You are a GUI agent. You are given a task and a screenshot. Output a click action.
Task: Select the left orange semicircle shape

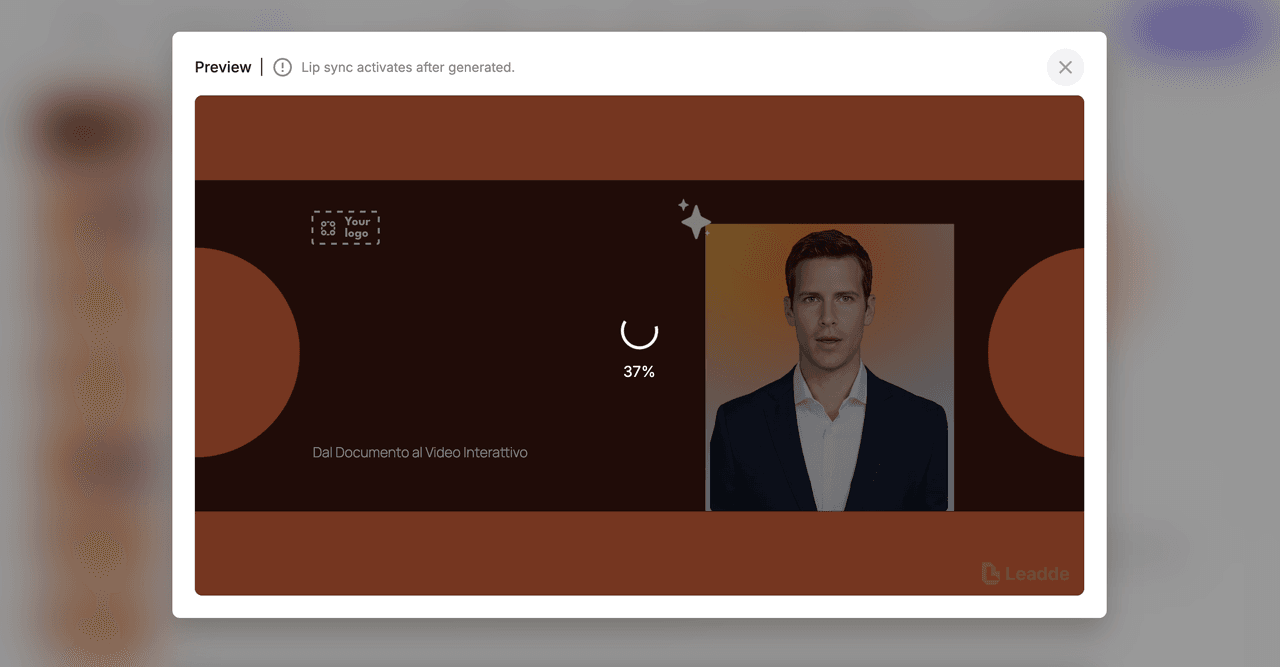coord(245,352)
